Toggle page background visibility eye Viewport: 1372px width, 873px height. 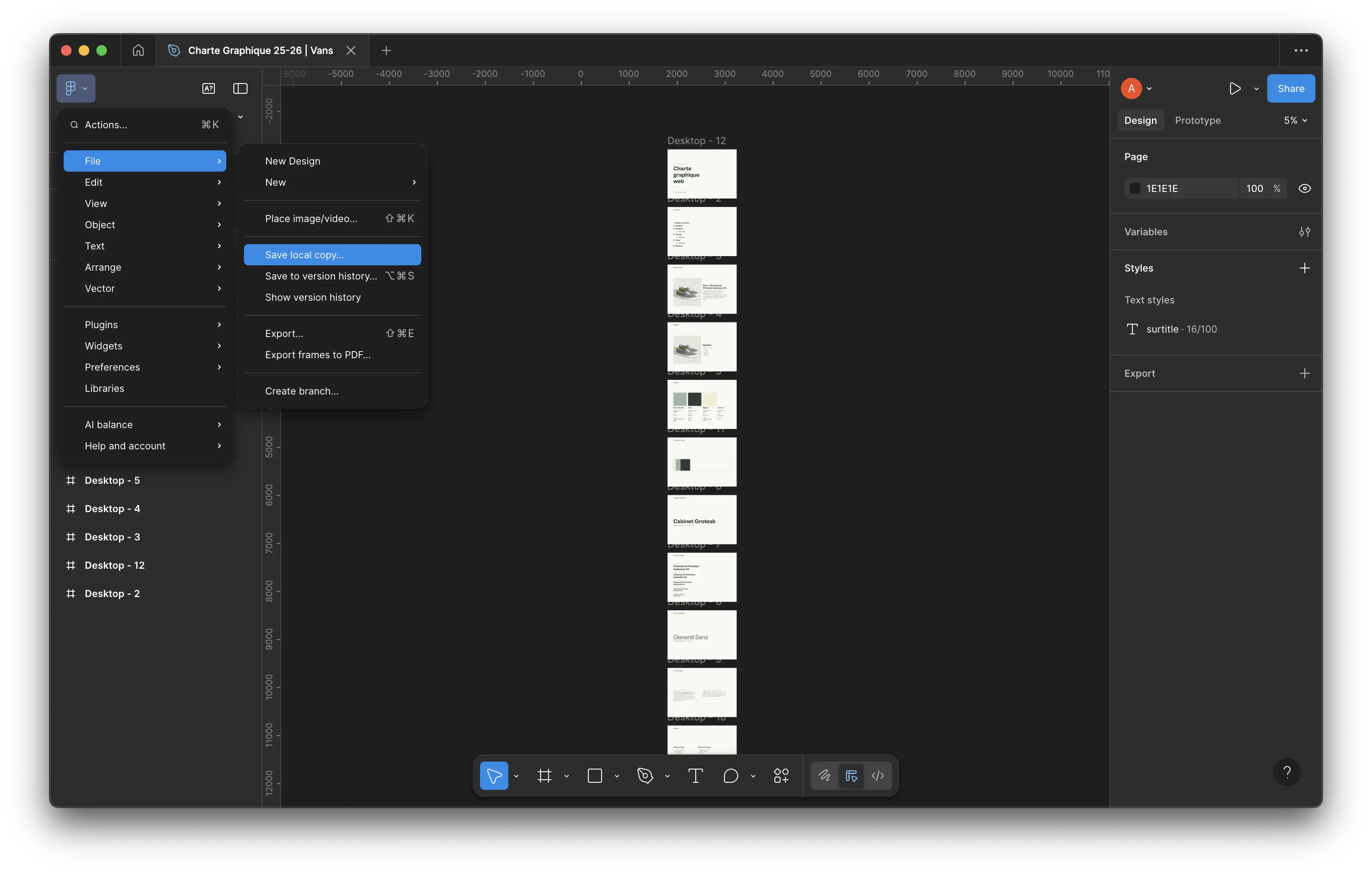click(x=1304, y=188)
